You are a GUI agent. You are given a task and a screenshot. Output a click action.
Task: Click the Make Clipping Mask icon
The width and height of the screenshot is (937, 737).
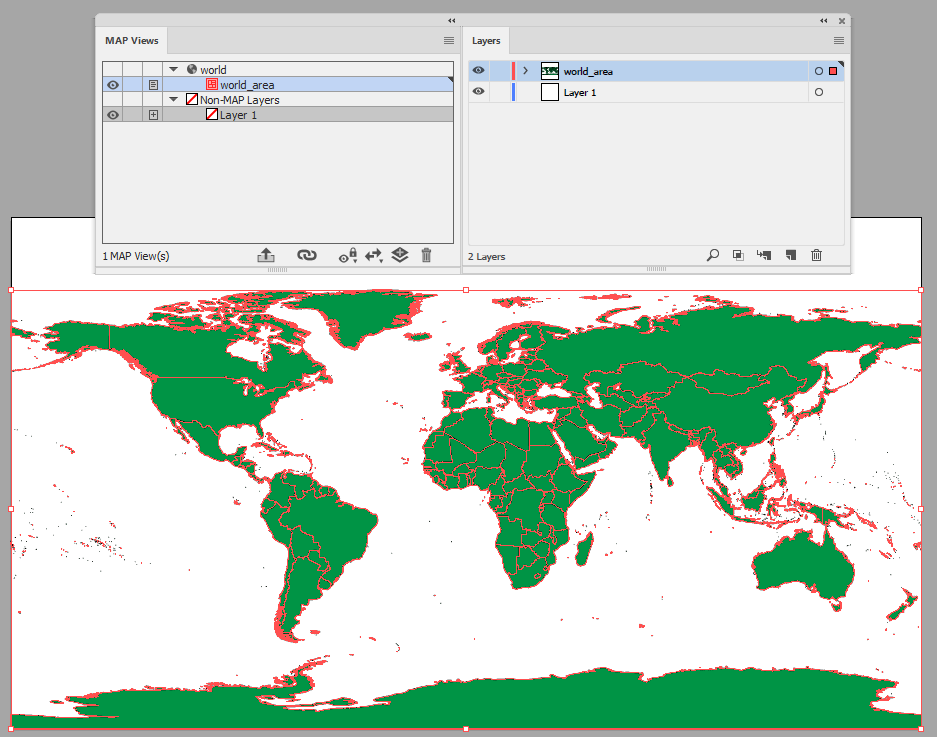pyautogui.click(x=738, y=255)
